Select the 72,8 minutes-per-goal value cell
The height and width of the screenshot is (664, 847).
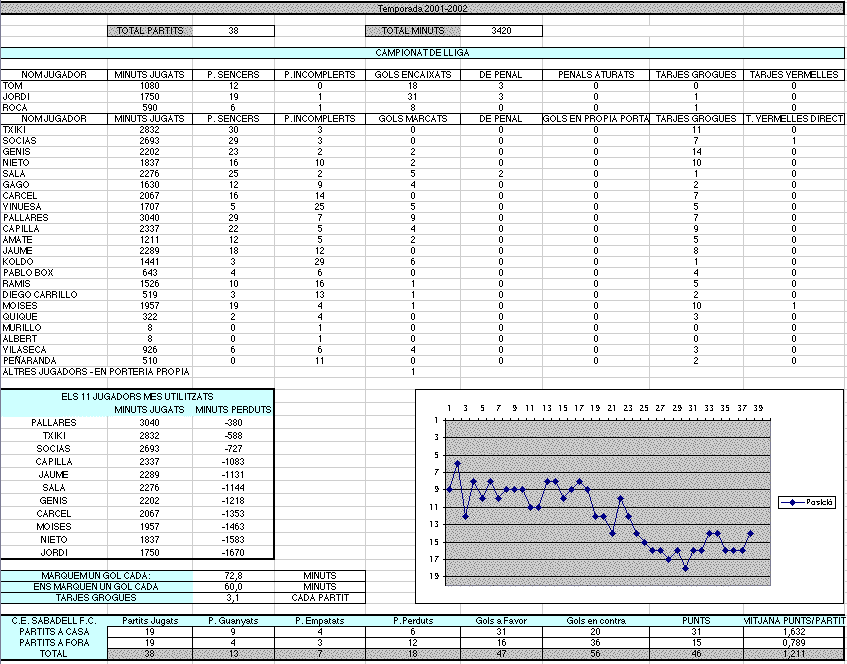pyautogui.click(x=232, y=576)
